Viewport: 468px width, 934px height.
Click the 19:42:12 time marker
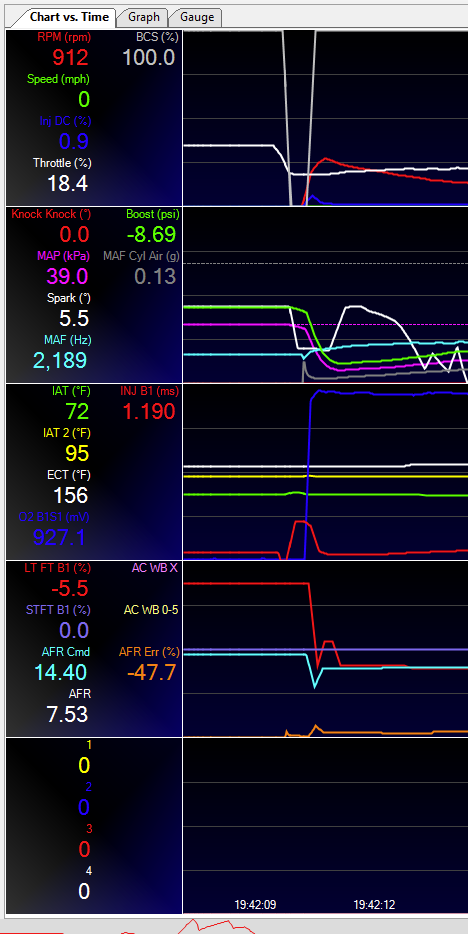point(374,905)
